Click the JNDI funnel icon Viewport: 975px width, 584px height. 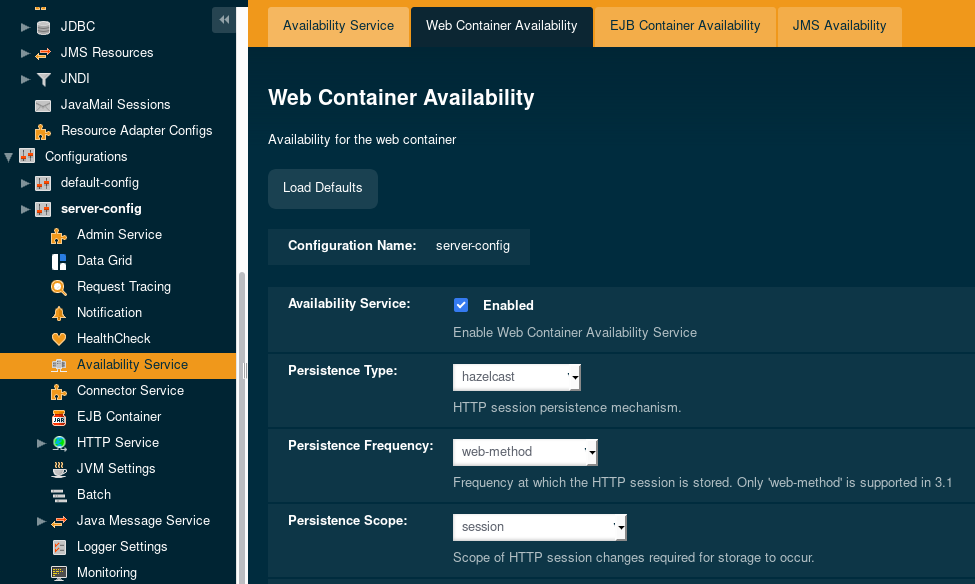[43, 79]
